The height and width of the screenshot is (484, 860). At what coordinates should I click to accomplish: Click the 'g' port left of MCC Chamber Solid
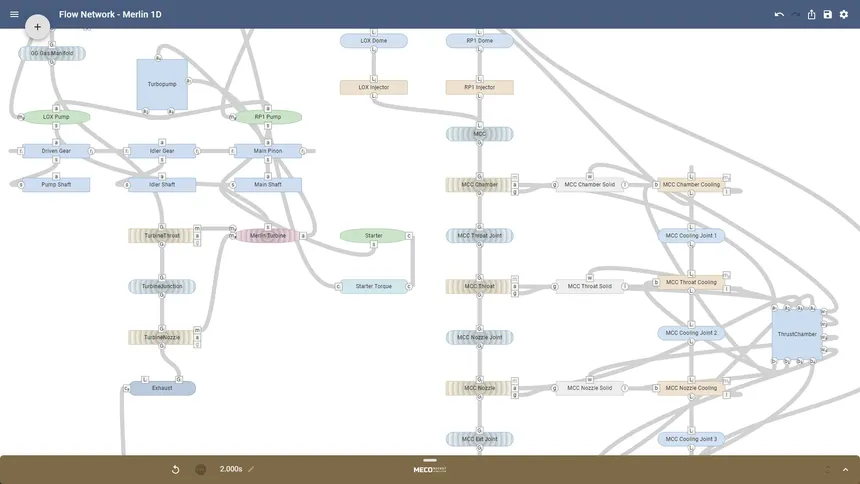click(x=555, y=184)
